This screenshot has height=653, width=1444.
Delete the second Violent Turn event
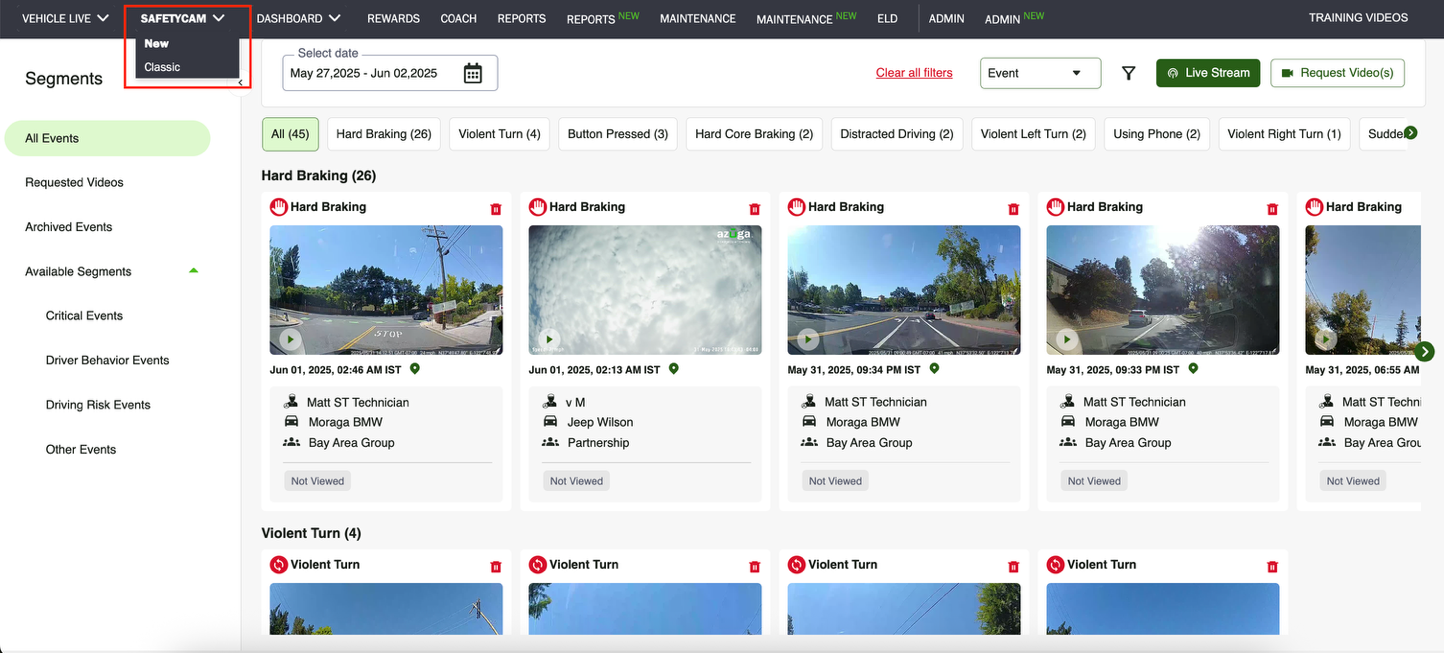click(x=754, y=567)
